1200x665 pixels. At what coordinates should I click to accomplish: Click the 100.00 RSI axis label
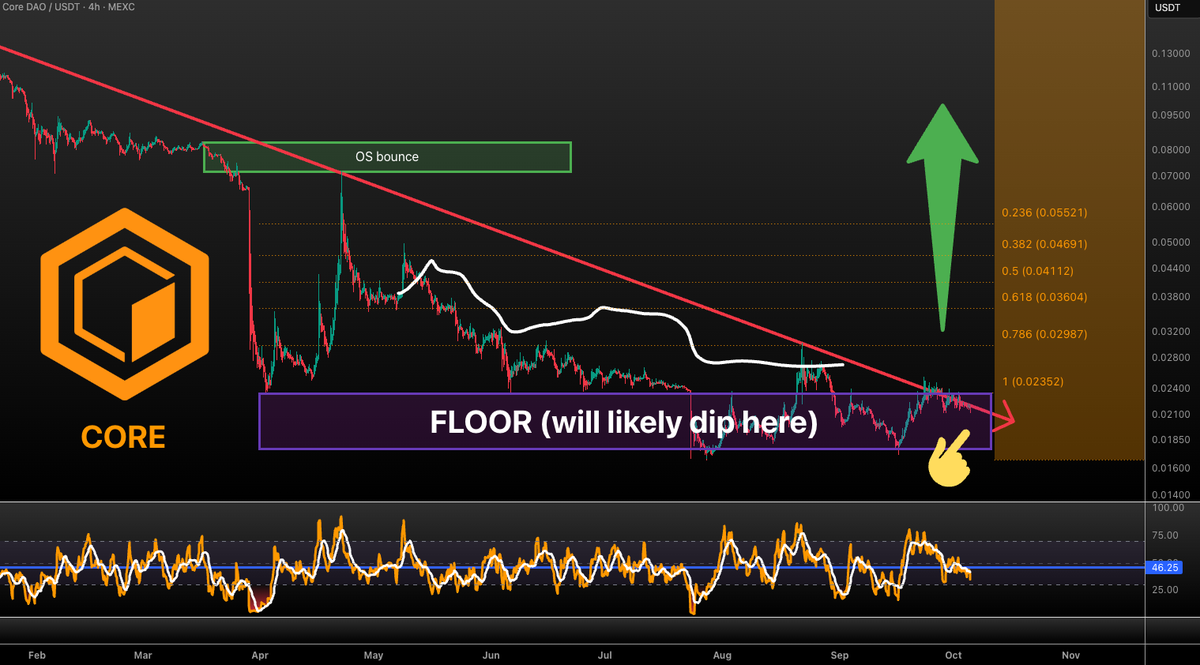pyautogui.click(x=1169, y=508)
